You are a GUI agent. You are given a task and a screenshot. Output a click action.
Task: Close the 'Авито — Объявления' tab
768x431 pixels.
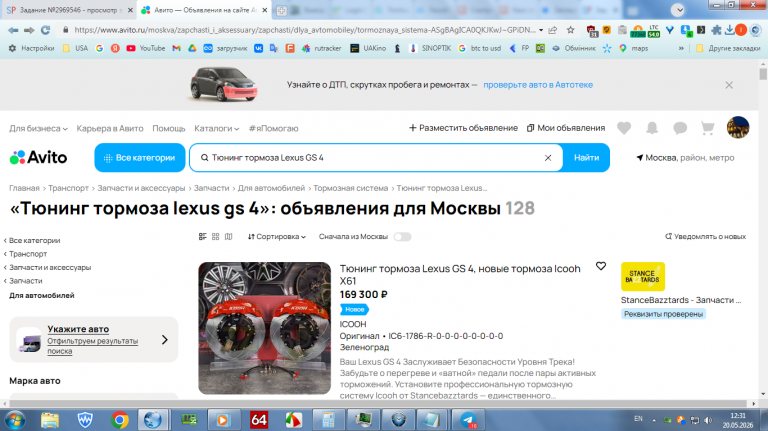pos(264,10)
